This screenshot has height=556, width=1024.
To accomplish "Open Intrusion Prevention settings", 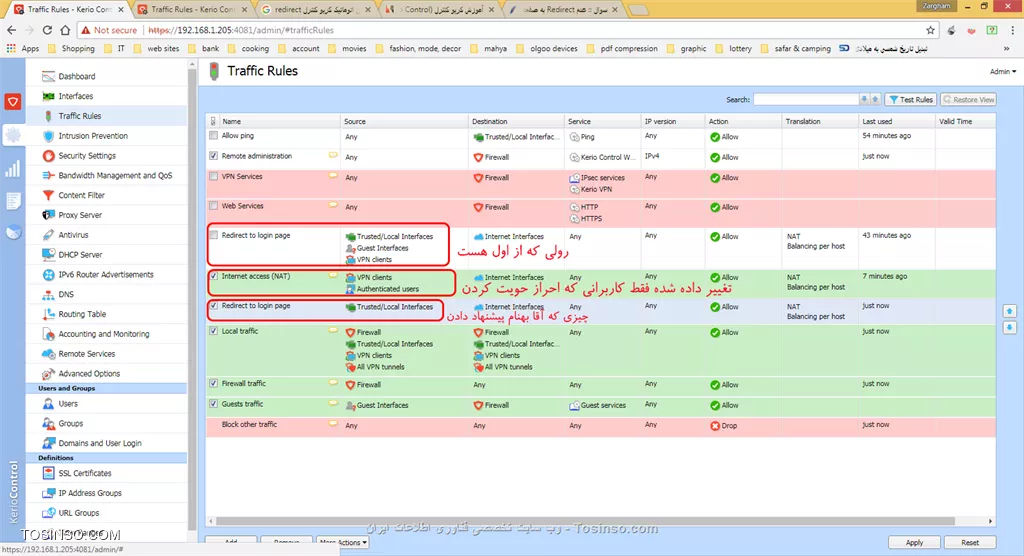I will click(93, 136).
